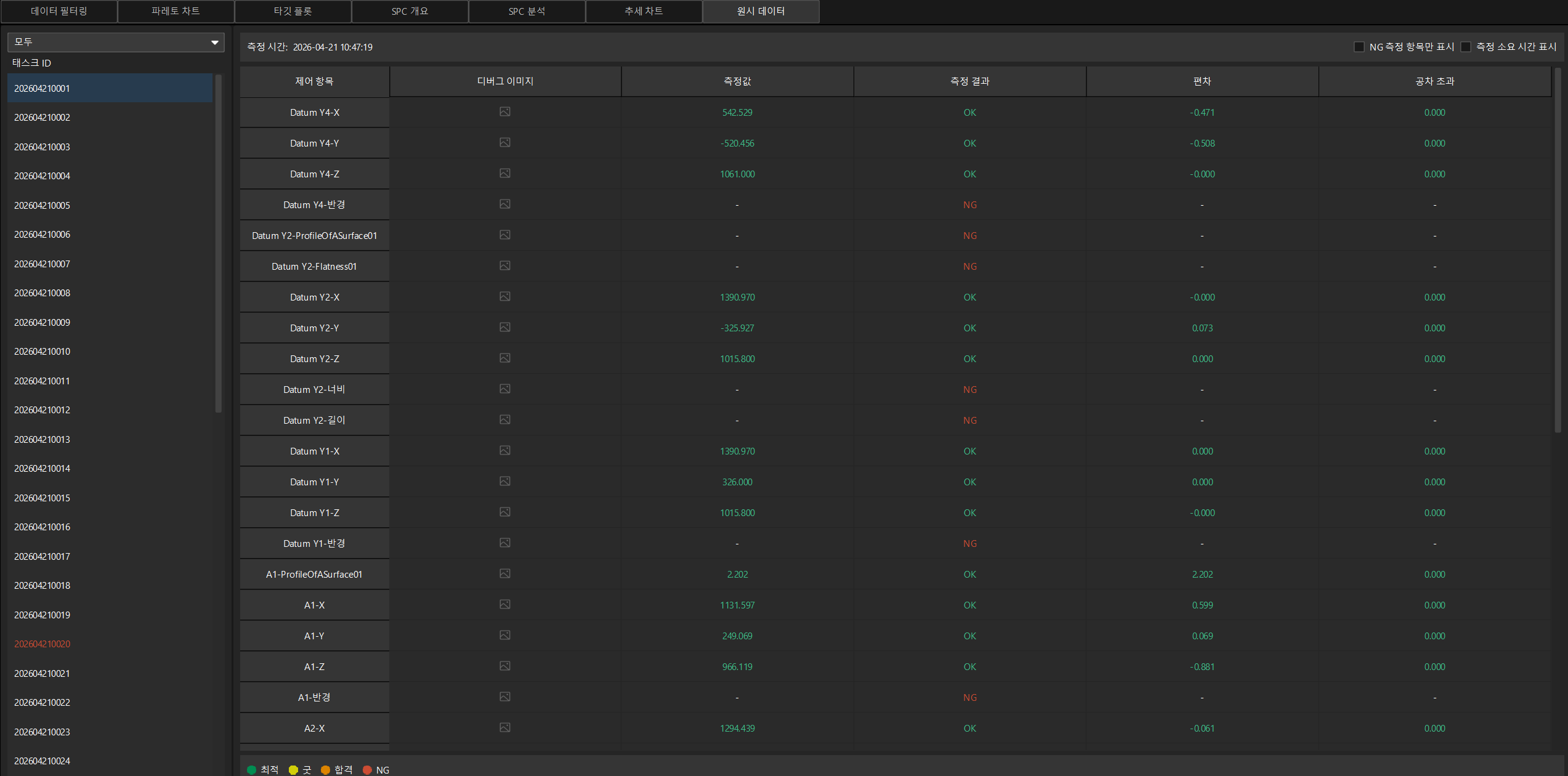Select red task ID 202604210020

[110, 644]
